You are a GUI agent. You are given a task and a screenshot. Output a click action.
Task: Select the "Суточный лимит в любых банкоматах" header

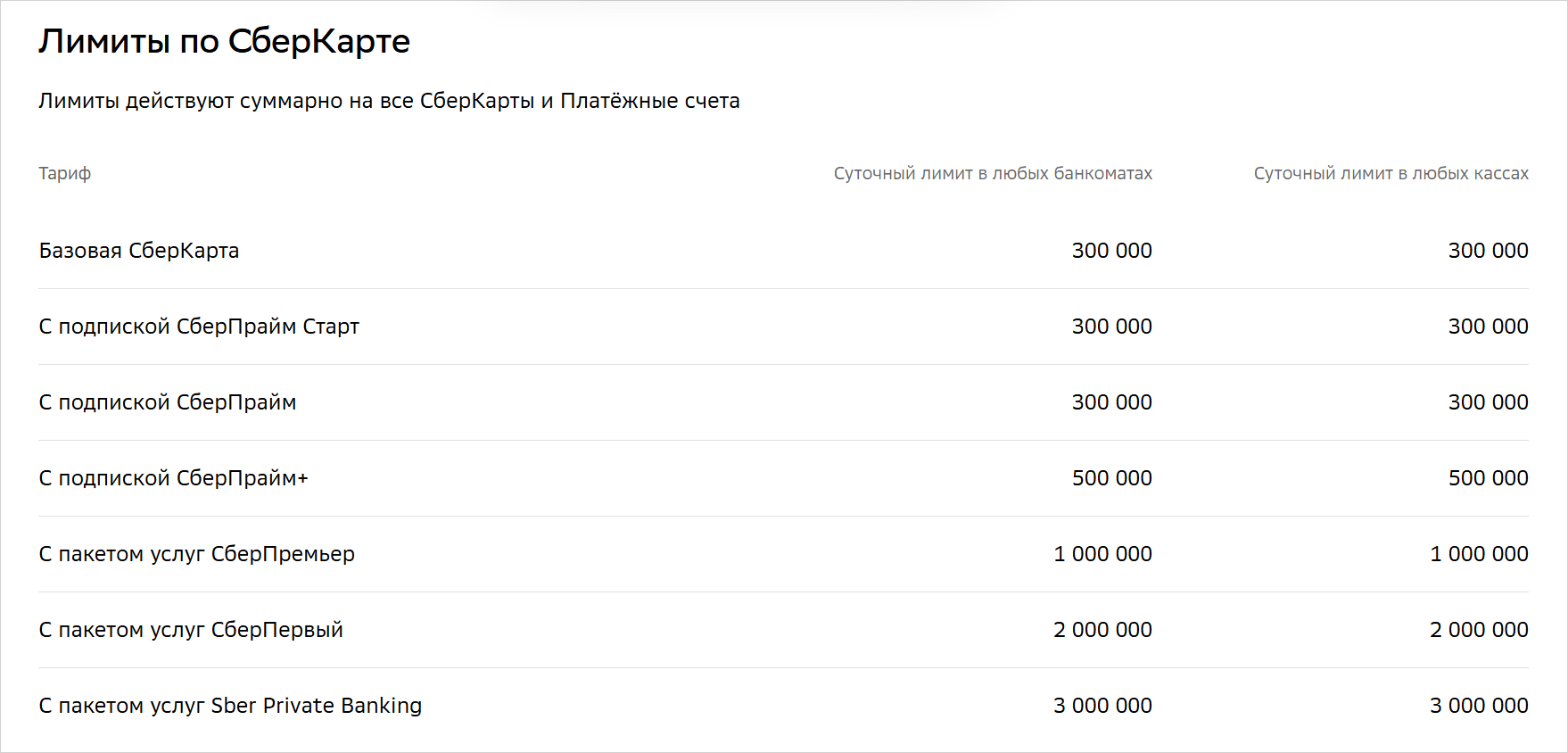click(x=993, y=173)
